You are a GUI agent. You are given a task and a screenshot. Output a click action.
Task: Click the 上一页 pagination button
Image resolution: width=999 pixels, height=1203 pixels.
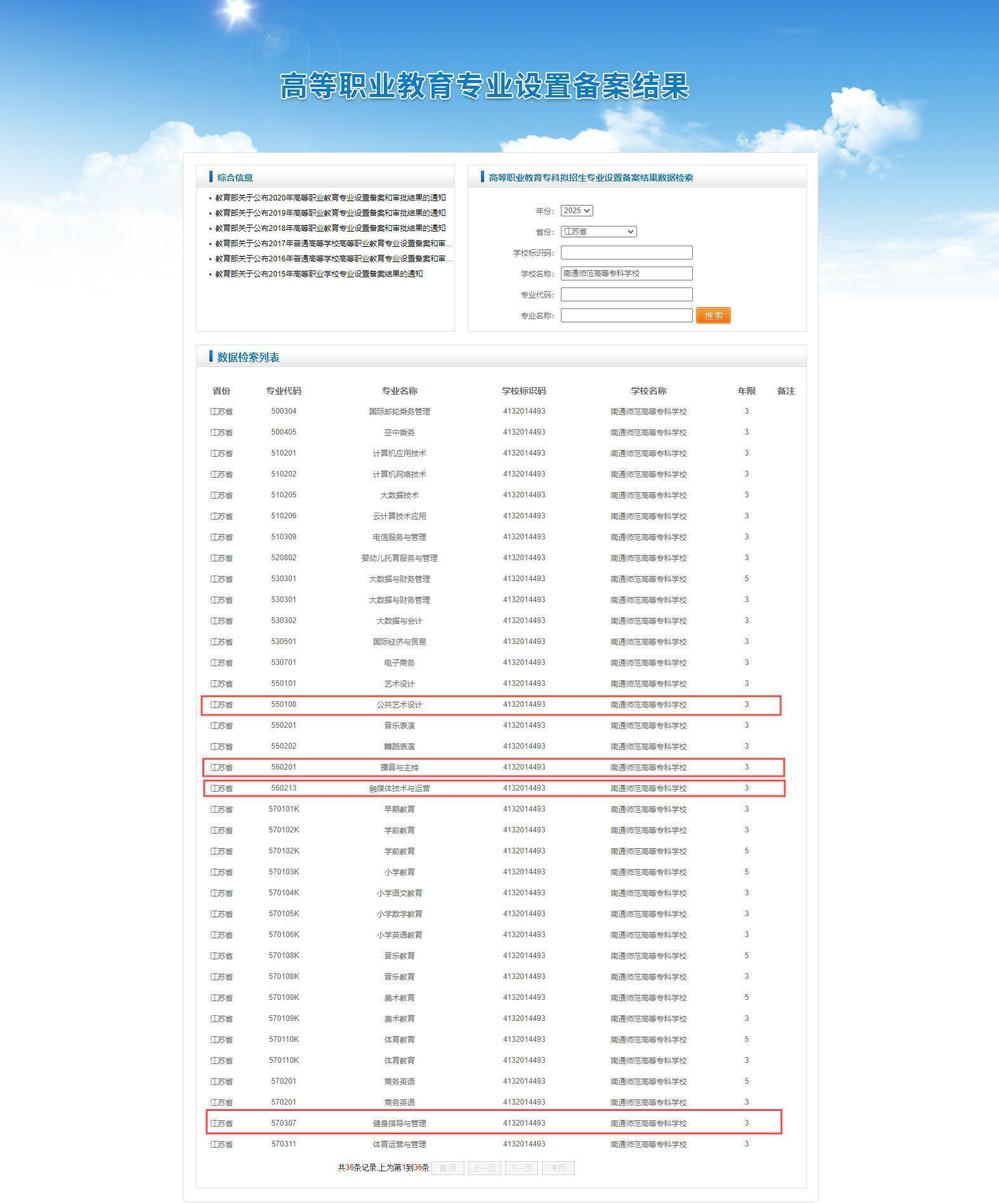[x=484, y=1168]
